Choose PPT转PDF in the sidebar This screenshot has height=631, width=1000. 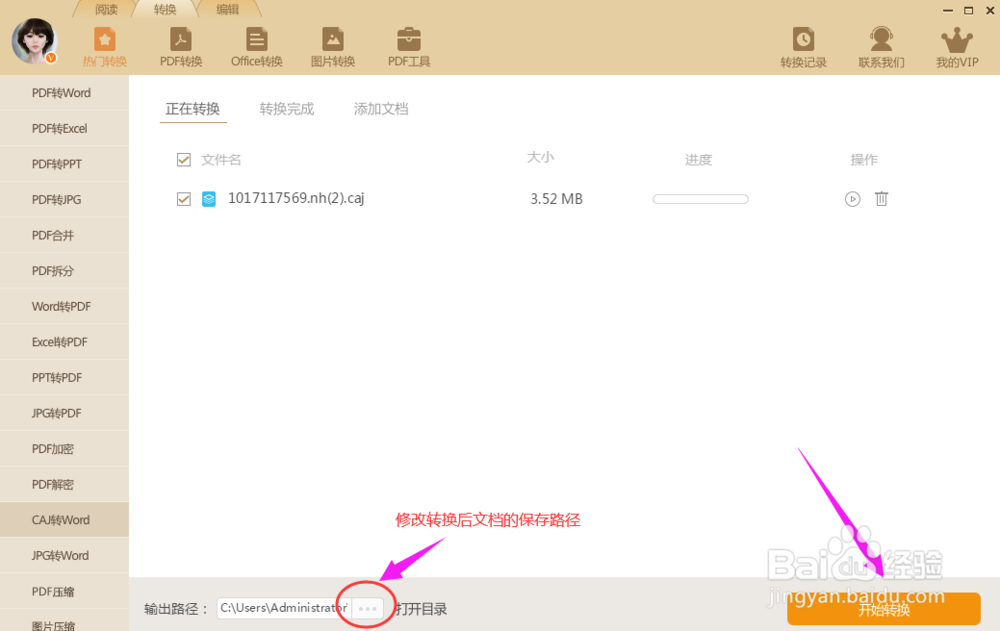(x=64, y=378)
